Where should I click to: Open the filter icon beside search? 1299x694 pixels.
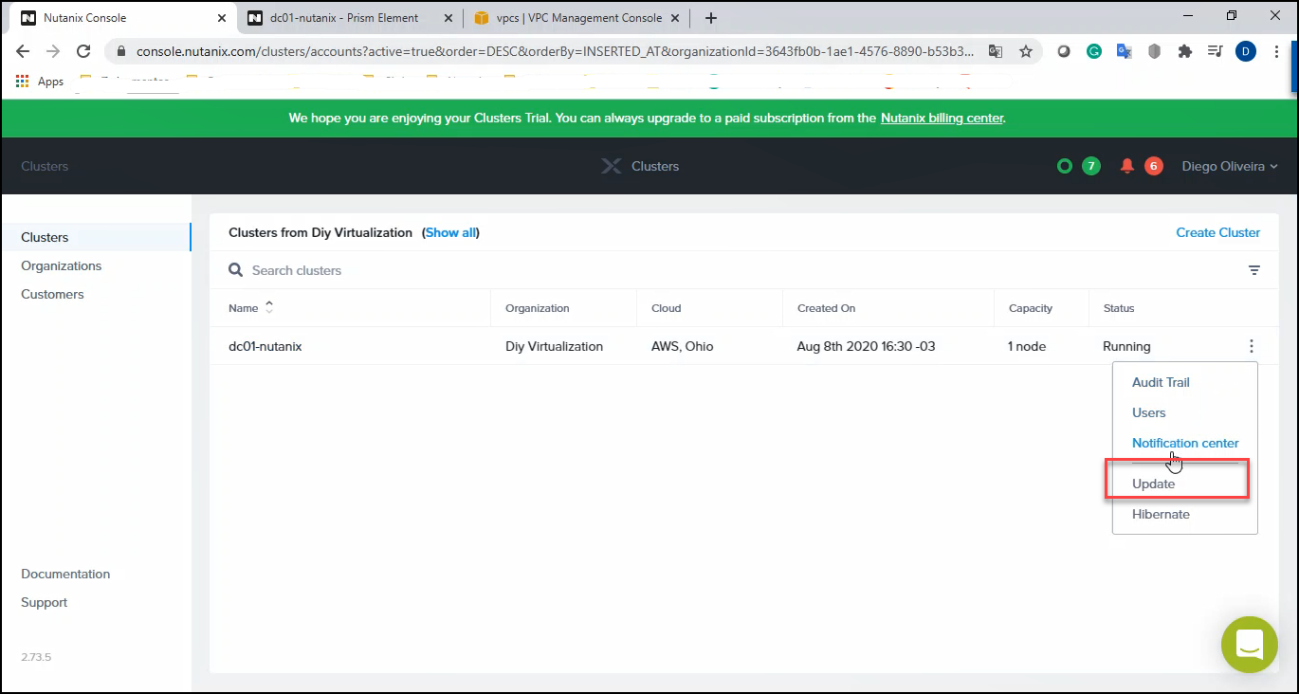point(1254,270)
